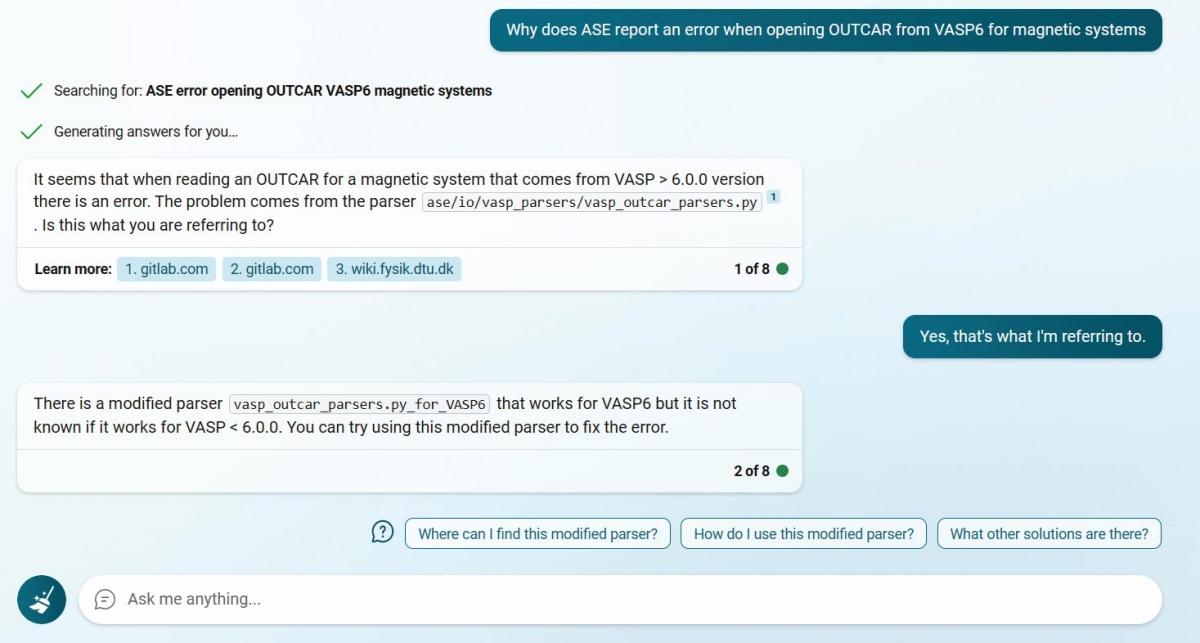
Task: Click the green dot beside '1 of 8'
Action: click(x=782, y=269)
